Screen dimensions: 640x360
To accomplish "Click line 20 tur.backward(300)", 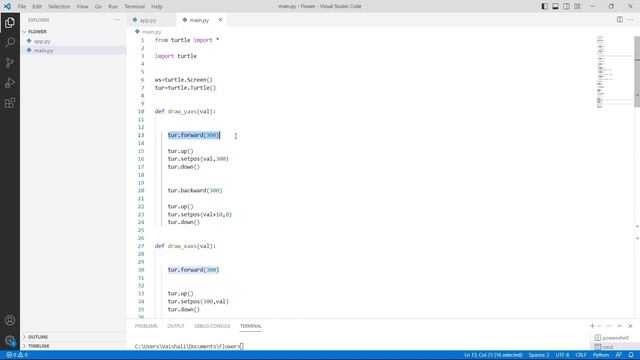I will [x=195, y=191].
